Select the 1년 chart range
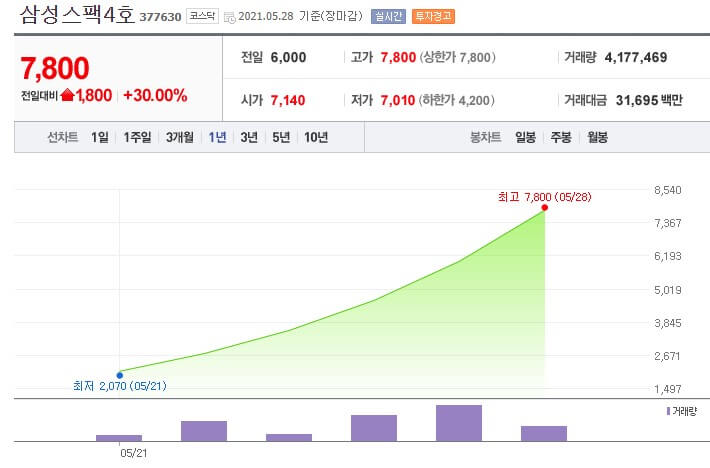 [217, 137]
